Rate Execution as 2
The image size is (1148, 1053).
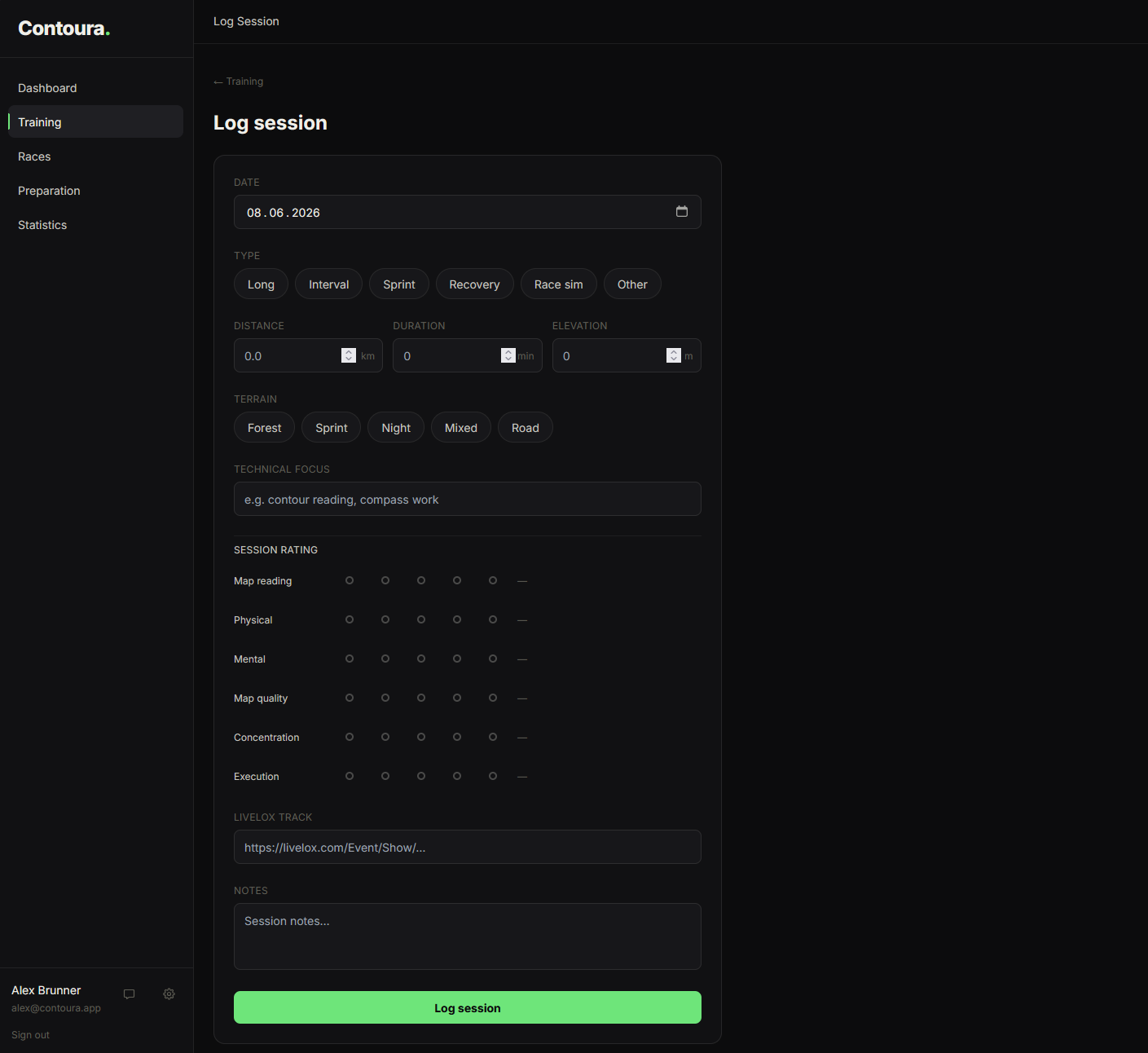click(x=385, y=776)
